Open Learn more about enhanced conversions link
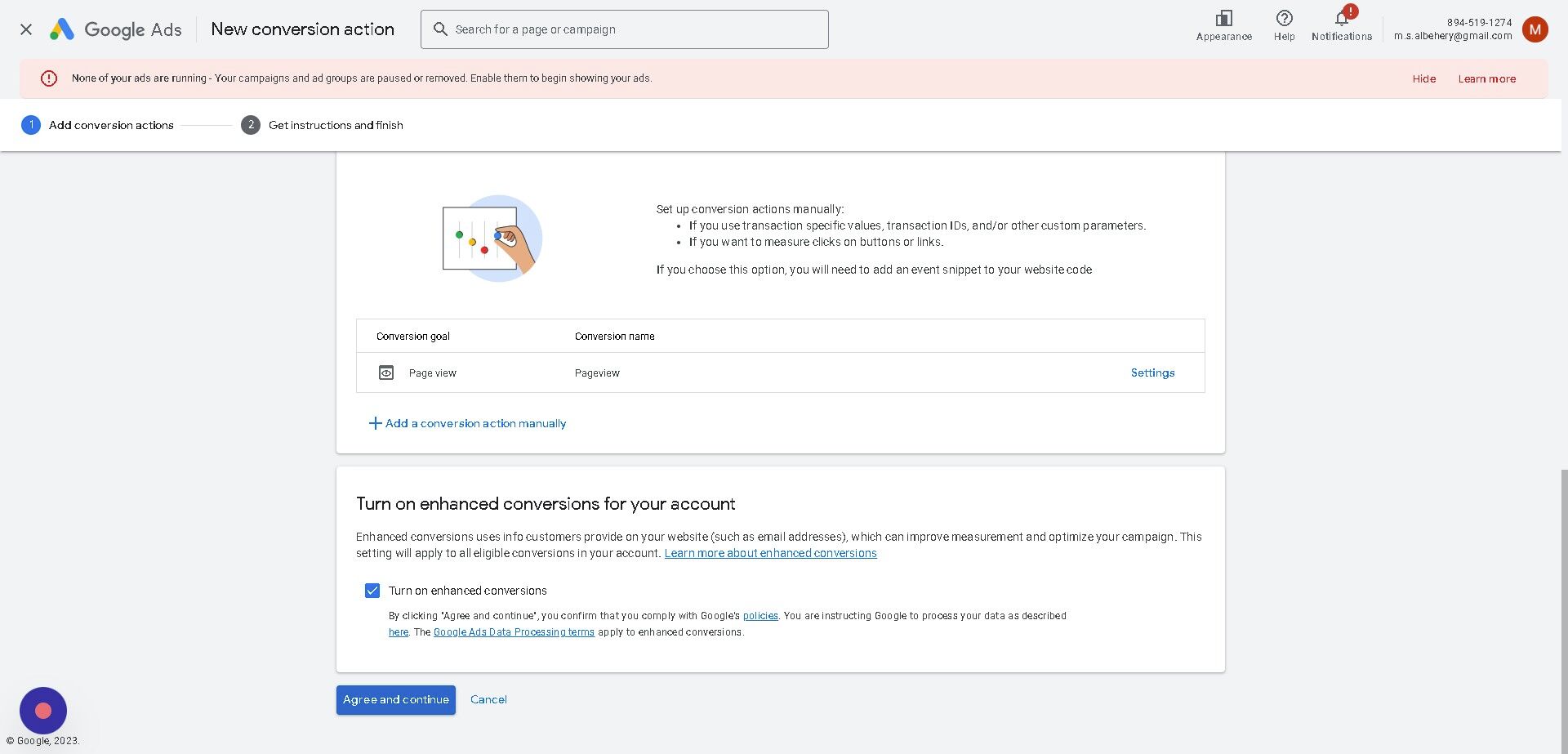This screenshot has height=754, width=1568. [x=770, y=554]
